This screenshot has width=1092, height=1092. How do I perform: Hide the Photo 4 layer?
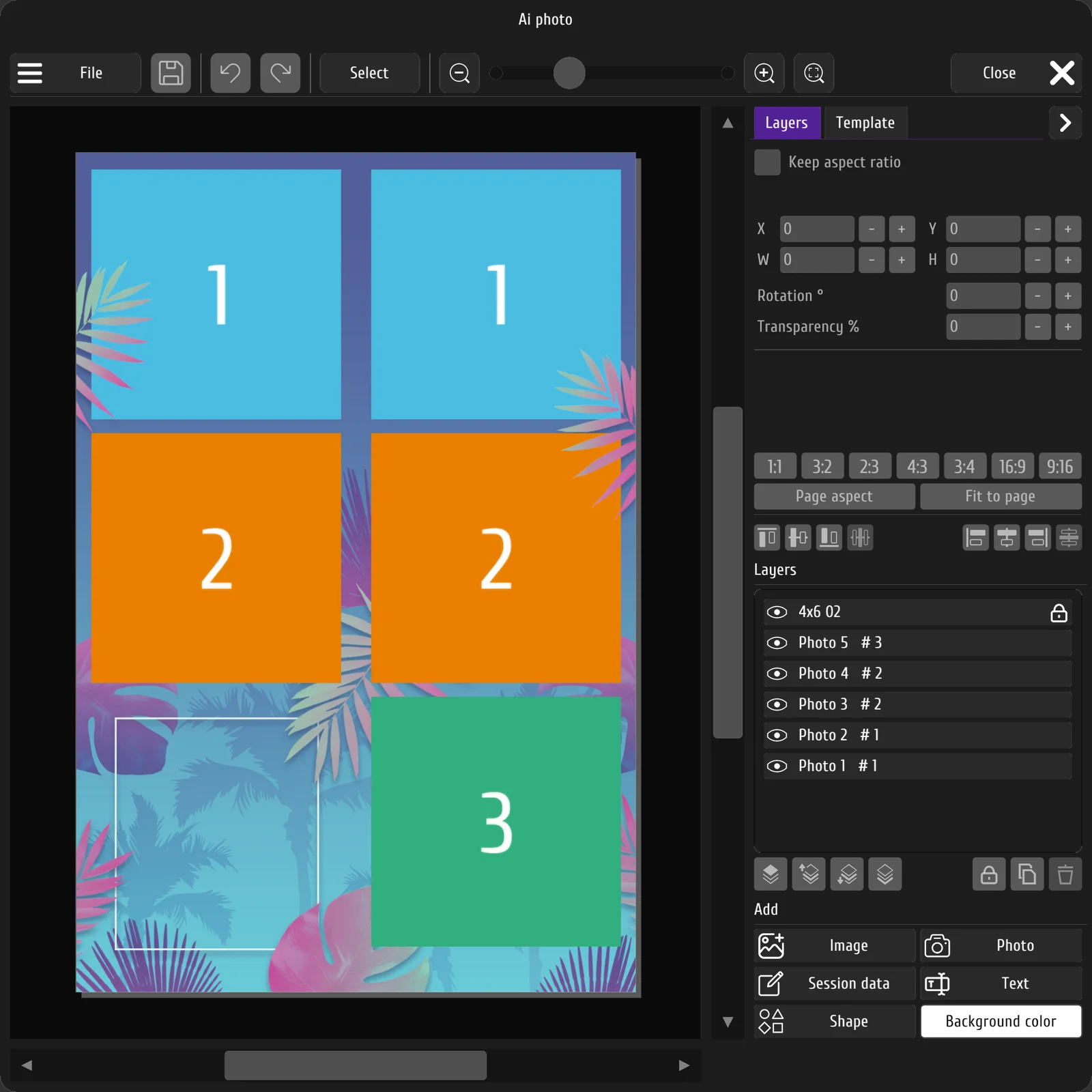click(x=777, y=674)
